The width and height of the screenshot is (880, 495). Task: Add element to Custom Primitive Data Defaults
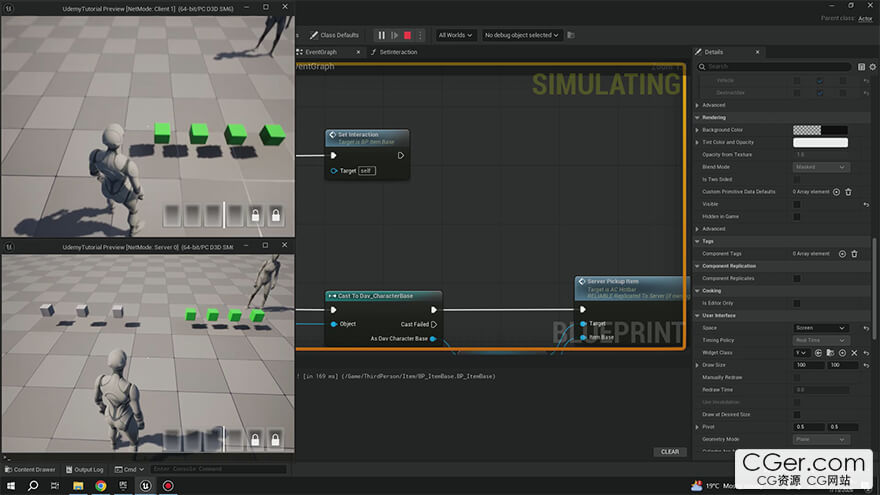[836, 192]
